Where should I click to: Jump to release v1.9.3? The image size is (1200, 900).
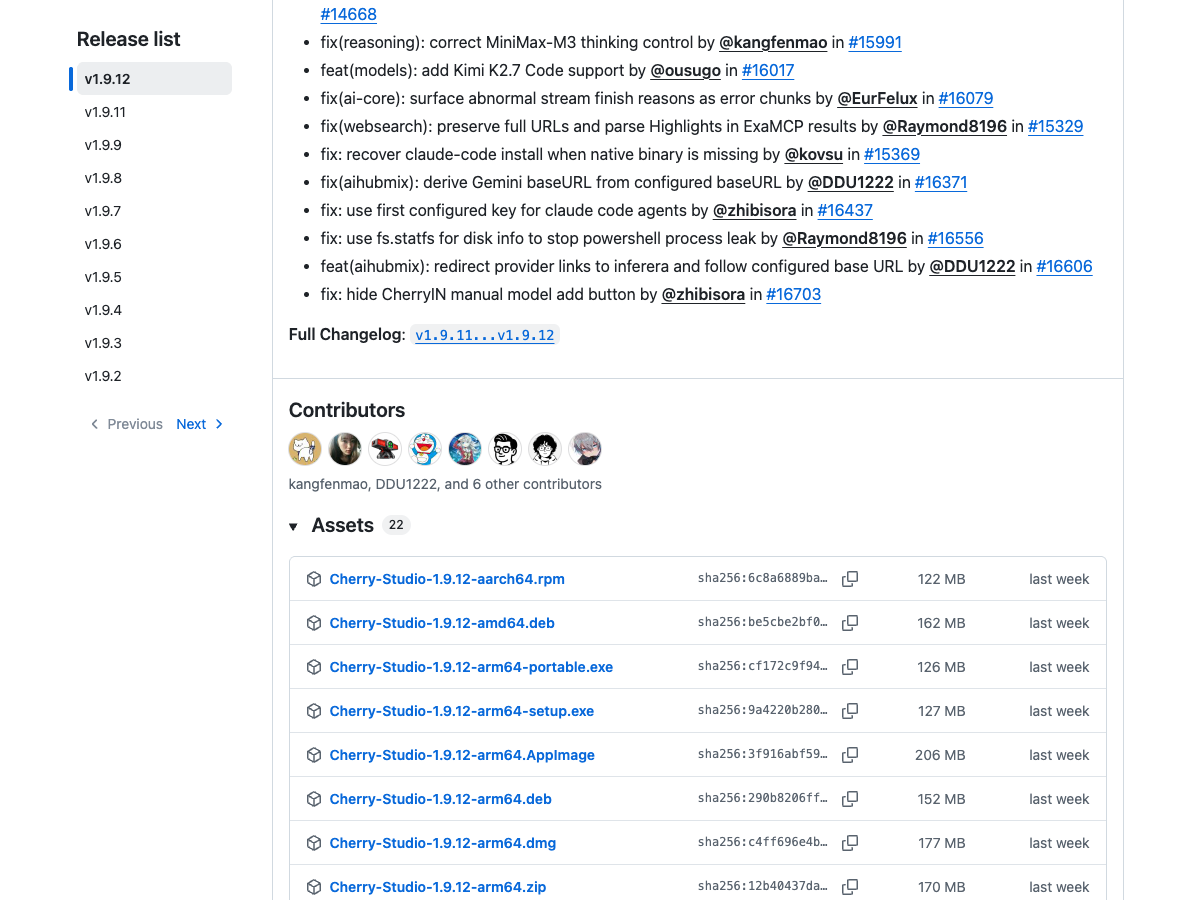[x=154, y=343]
